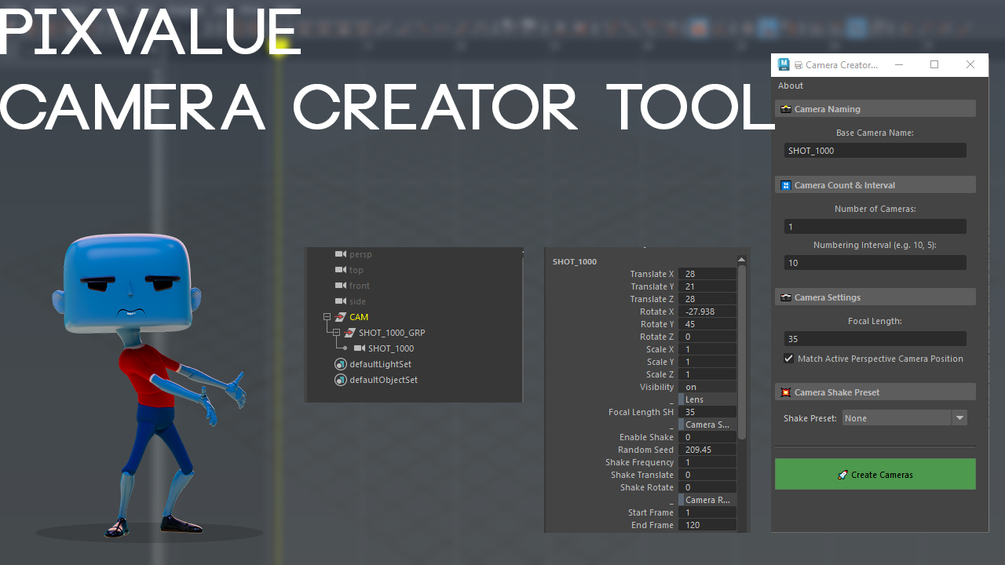
Task: Click the Enable Shake value 0
Action: click(707, 437)
